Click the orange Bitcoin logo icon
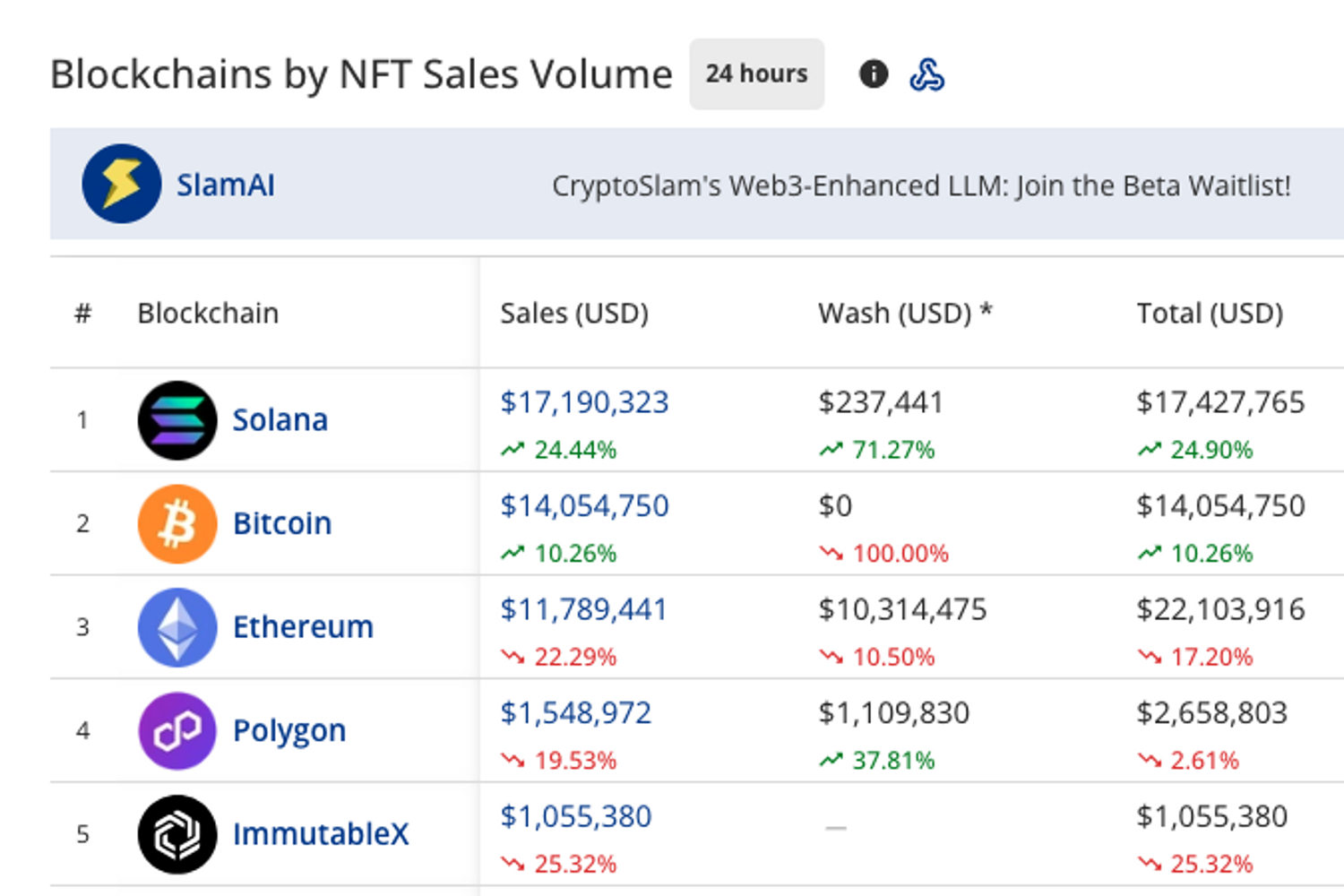Viewport: 1344px width, 896px height. click(x=177, y=524)
